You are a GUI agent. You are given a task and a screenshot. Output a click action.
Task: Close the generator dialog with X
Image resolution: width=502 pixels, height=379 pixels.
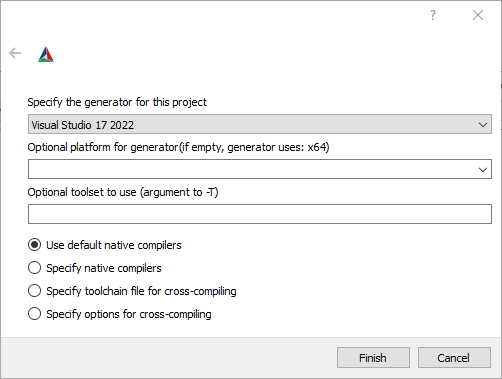click(x=478, y=15)
